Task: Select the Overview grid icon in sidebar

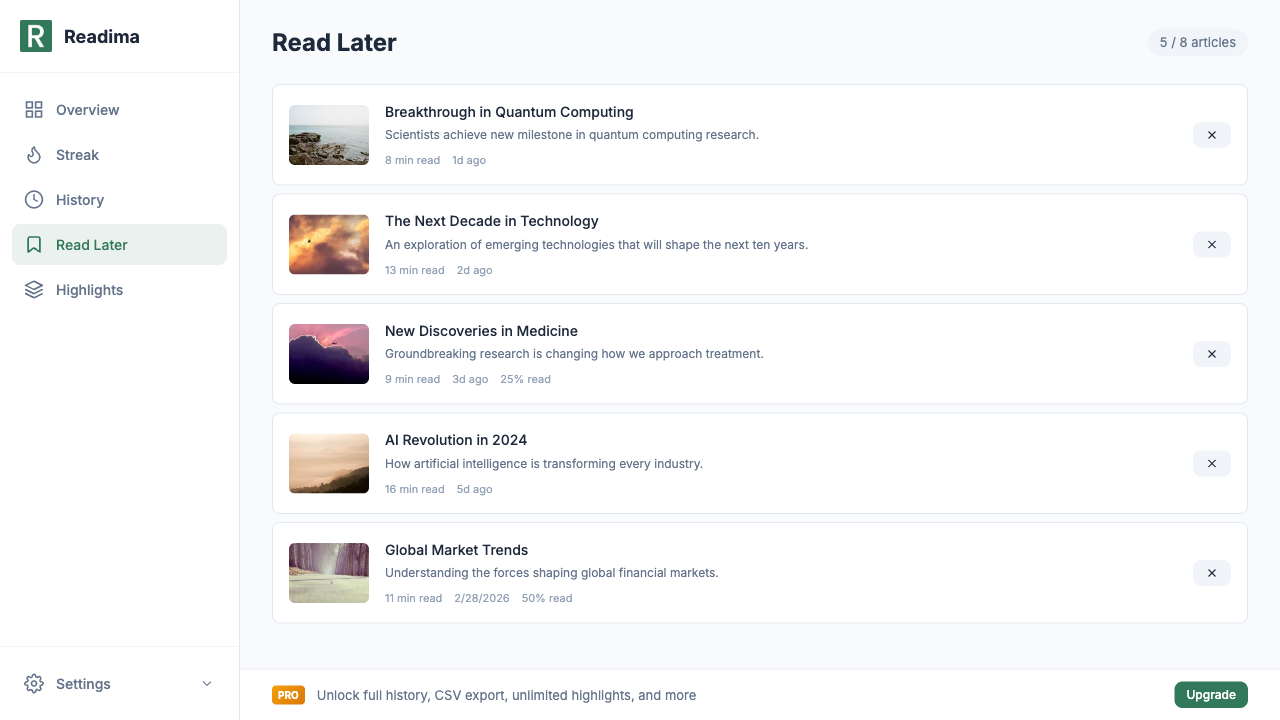Action: coord(33,109)
